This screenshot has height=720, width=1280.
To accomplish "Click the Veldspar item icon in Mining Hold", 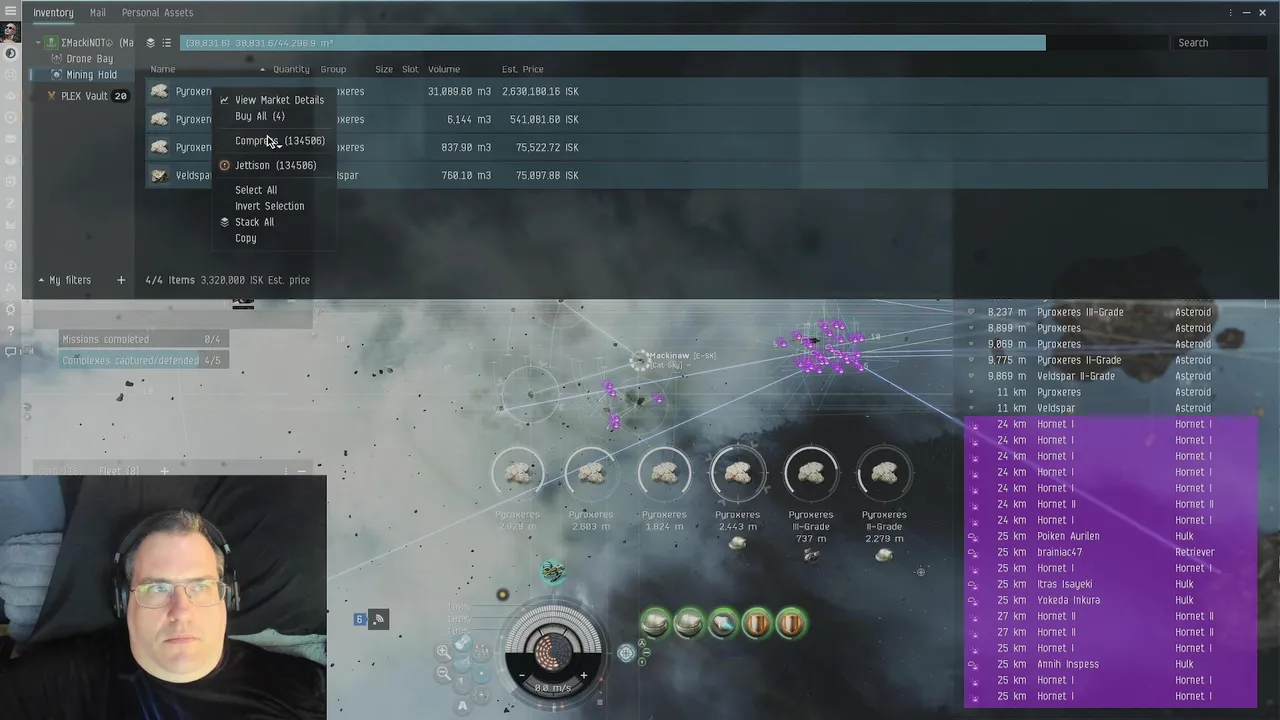I will 159,175.
